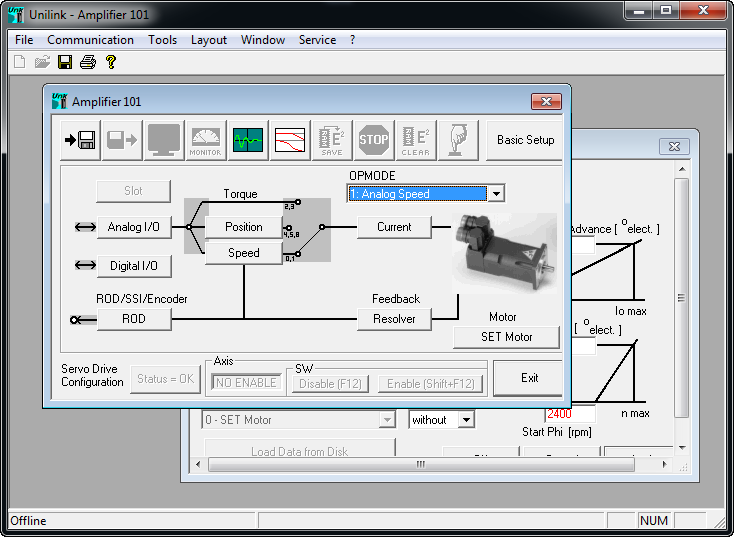The image size is (734, 537).
Task: Open the Monitor gauge icon
Action: (x=206, y=140)
